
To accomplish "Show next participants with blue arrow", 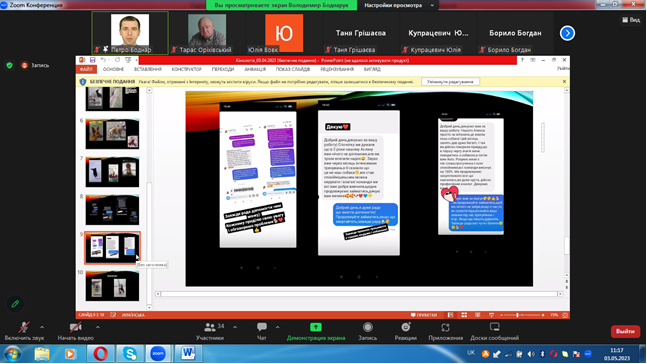I will [x=567, y=33].
